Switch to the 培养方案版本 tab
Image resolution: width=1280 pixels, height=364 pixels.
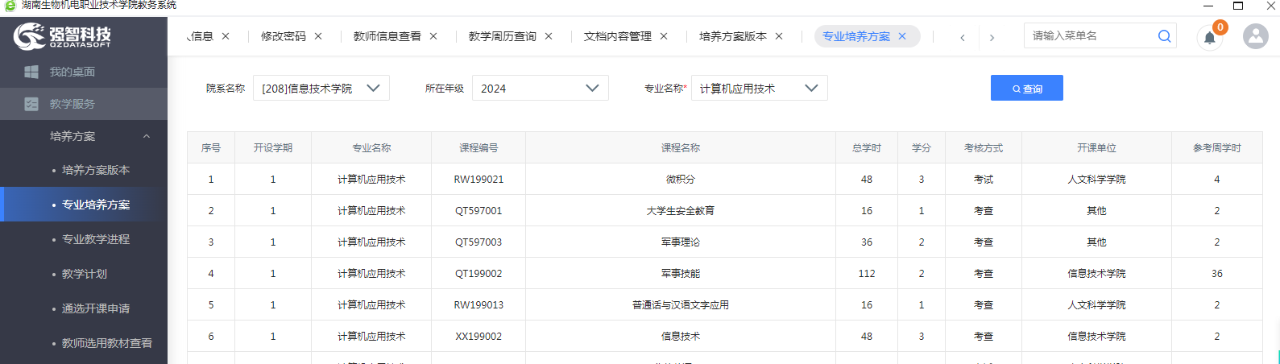(x=733, y=36)
